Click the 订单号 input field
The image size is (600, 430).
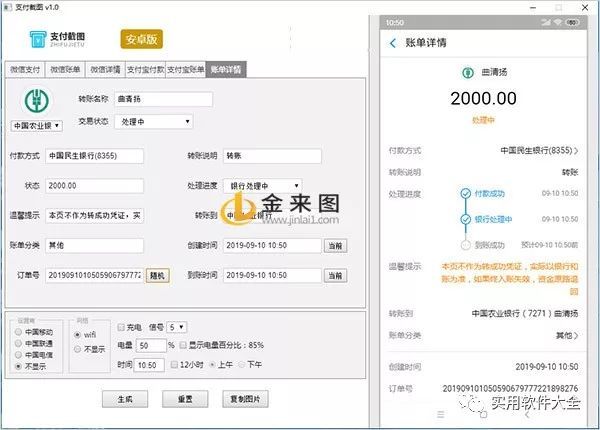pos(95,275)
